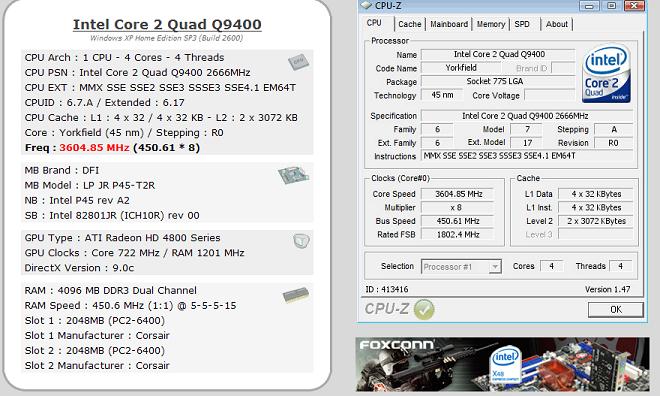Viewport: 660px width, 396px height.
Task: Click the Cores count field
Action: pyautogui.click(x=551, y=266)
